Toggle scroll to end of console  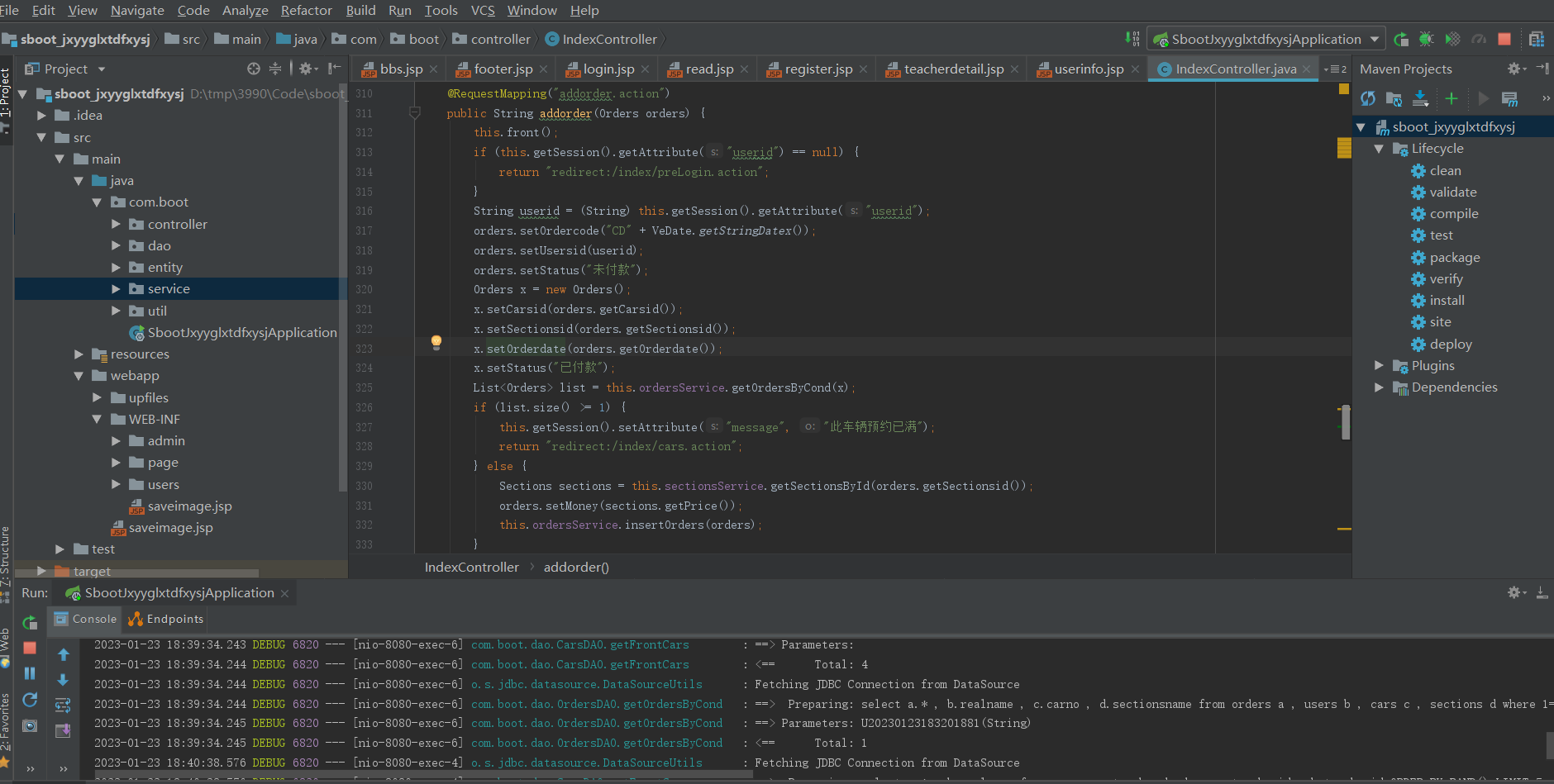click(x=63, y=731)
